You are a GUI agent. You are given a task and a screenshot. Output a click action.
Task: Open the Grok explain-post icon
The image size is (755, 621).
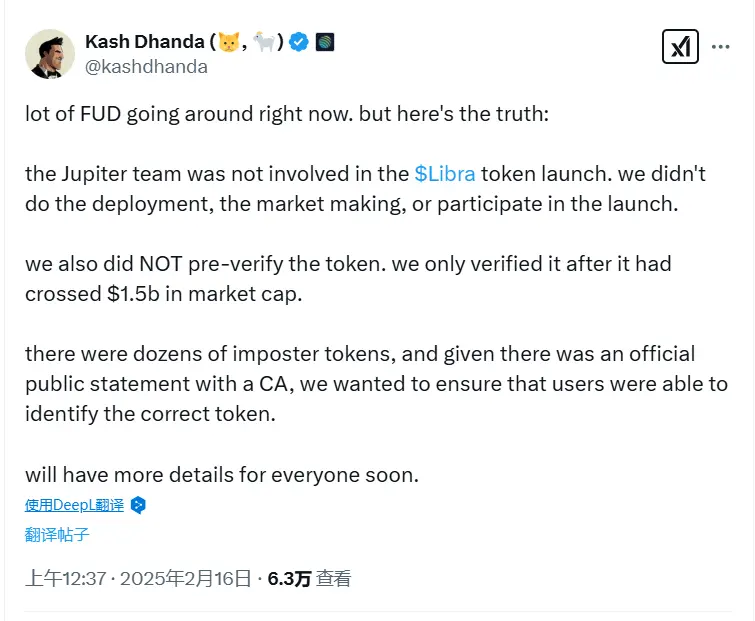680,48
